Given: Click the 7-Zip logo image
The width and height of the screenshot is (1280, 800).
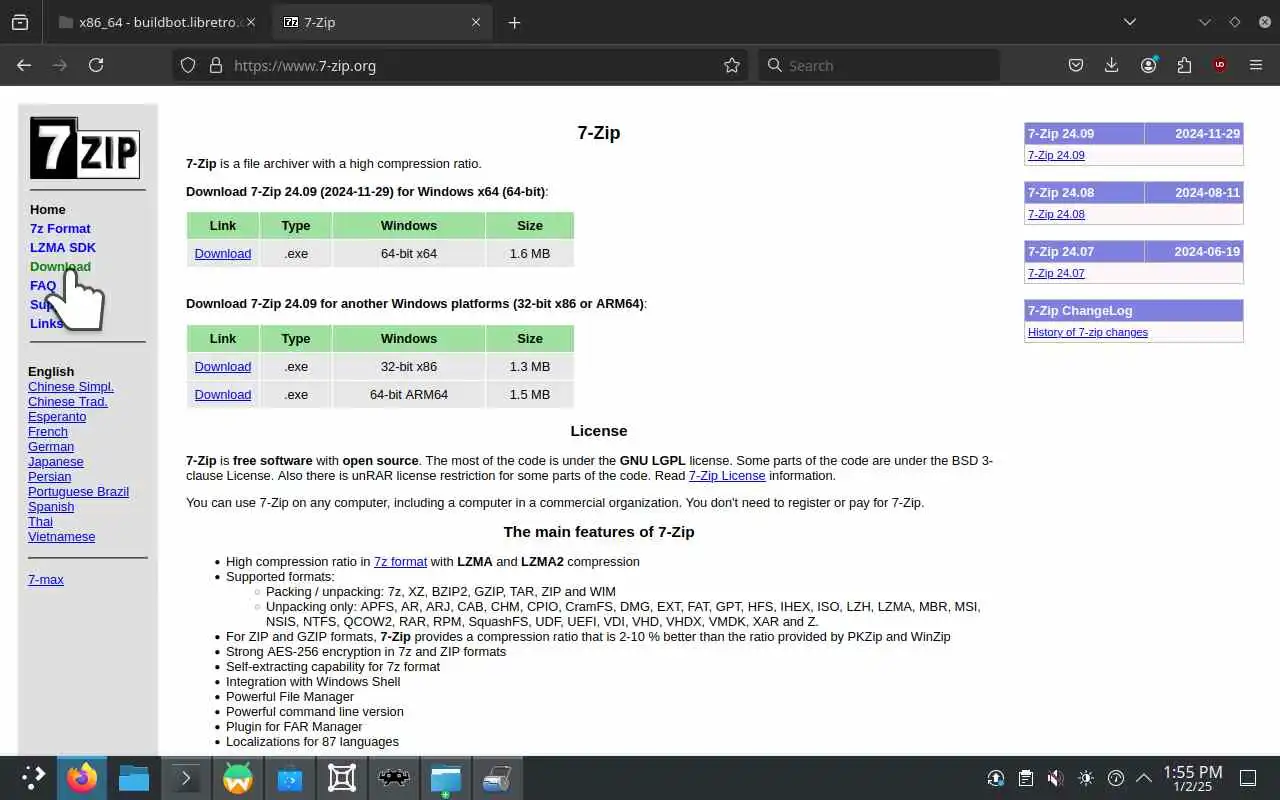Looking at the screenshot, I should click(x=84, y=148).
